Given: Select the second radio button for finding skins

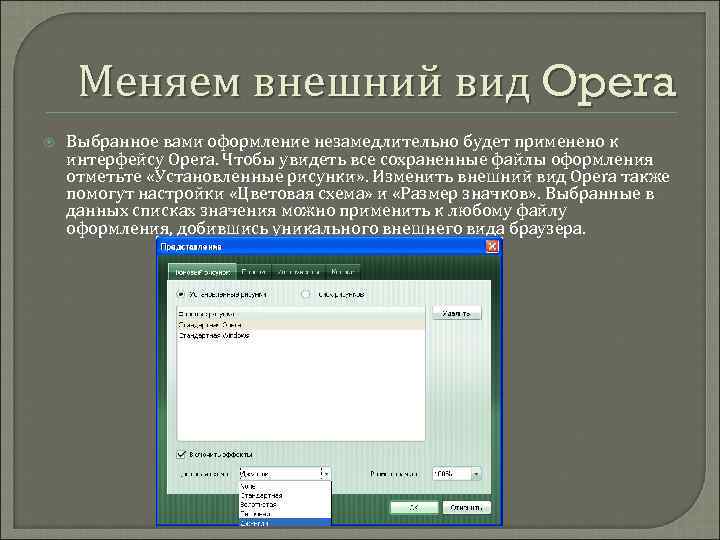Looking at the screenshot, I should [306, 294].
